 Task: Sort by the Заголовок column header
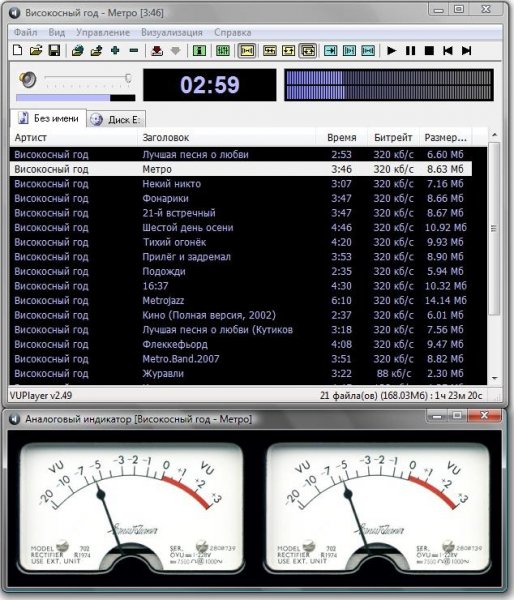[226, 137]
